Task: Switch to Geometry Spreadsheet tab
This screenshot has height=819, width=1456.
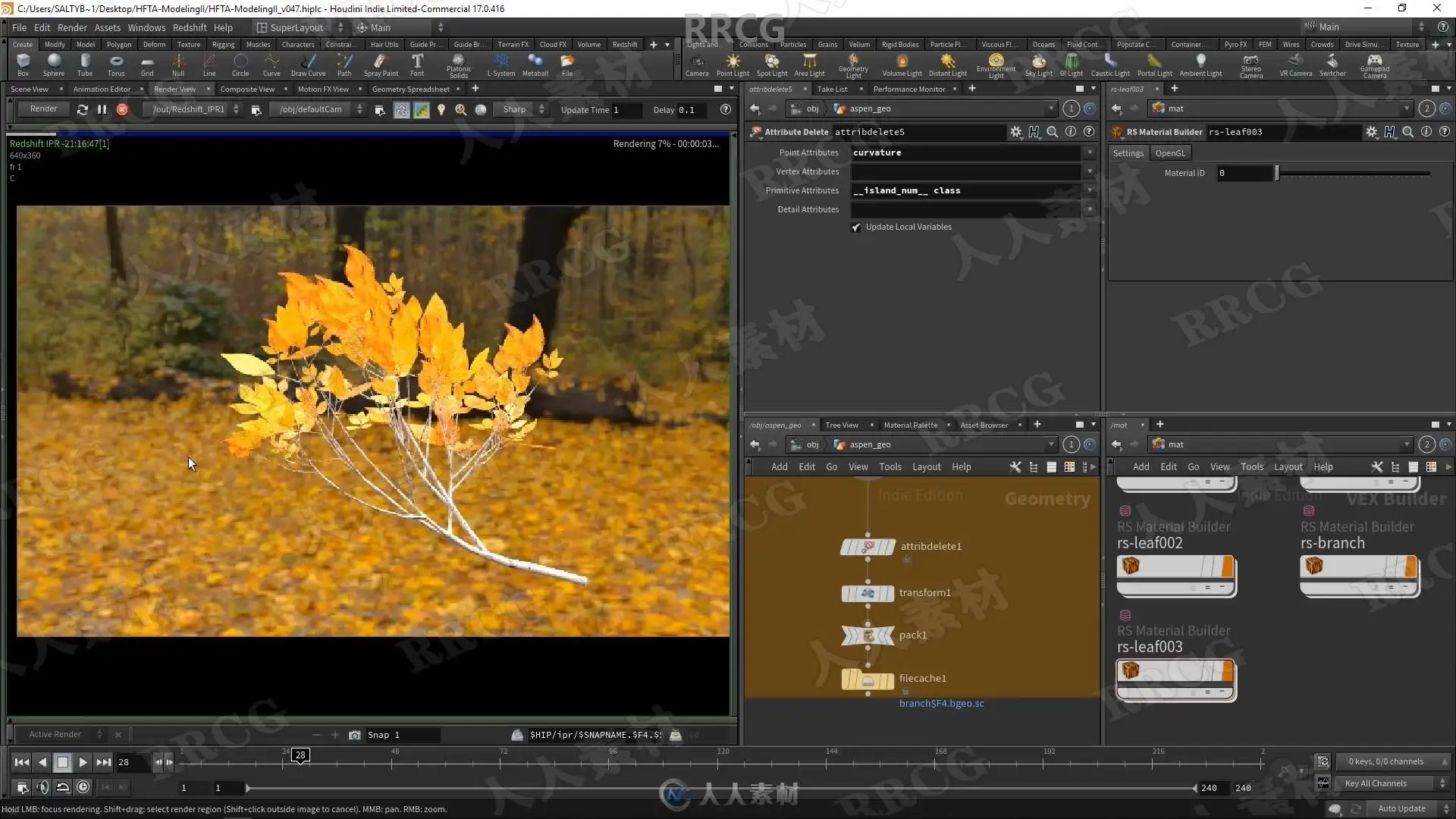Action: (410, 89)
